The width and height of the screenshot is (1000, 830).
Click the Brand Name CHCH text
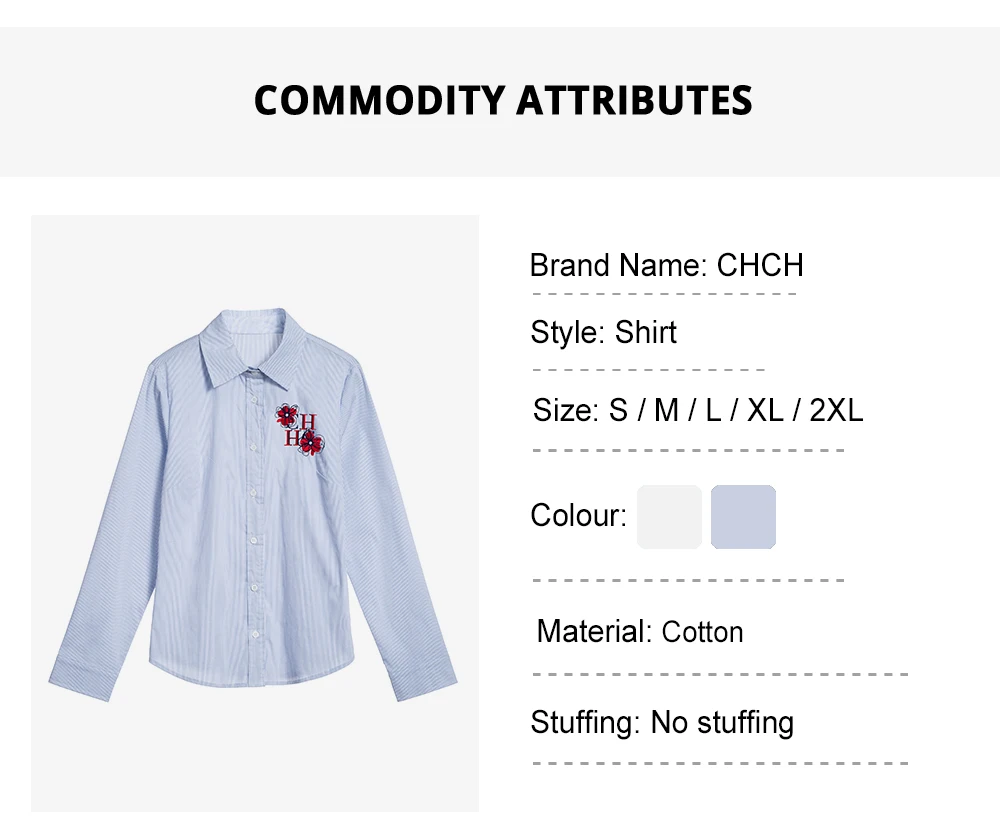(x=666, y=265)
